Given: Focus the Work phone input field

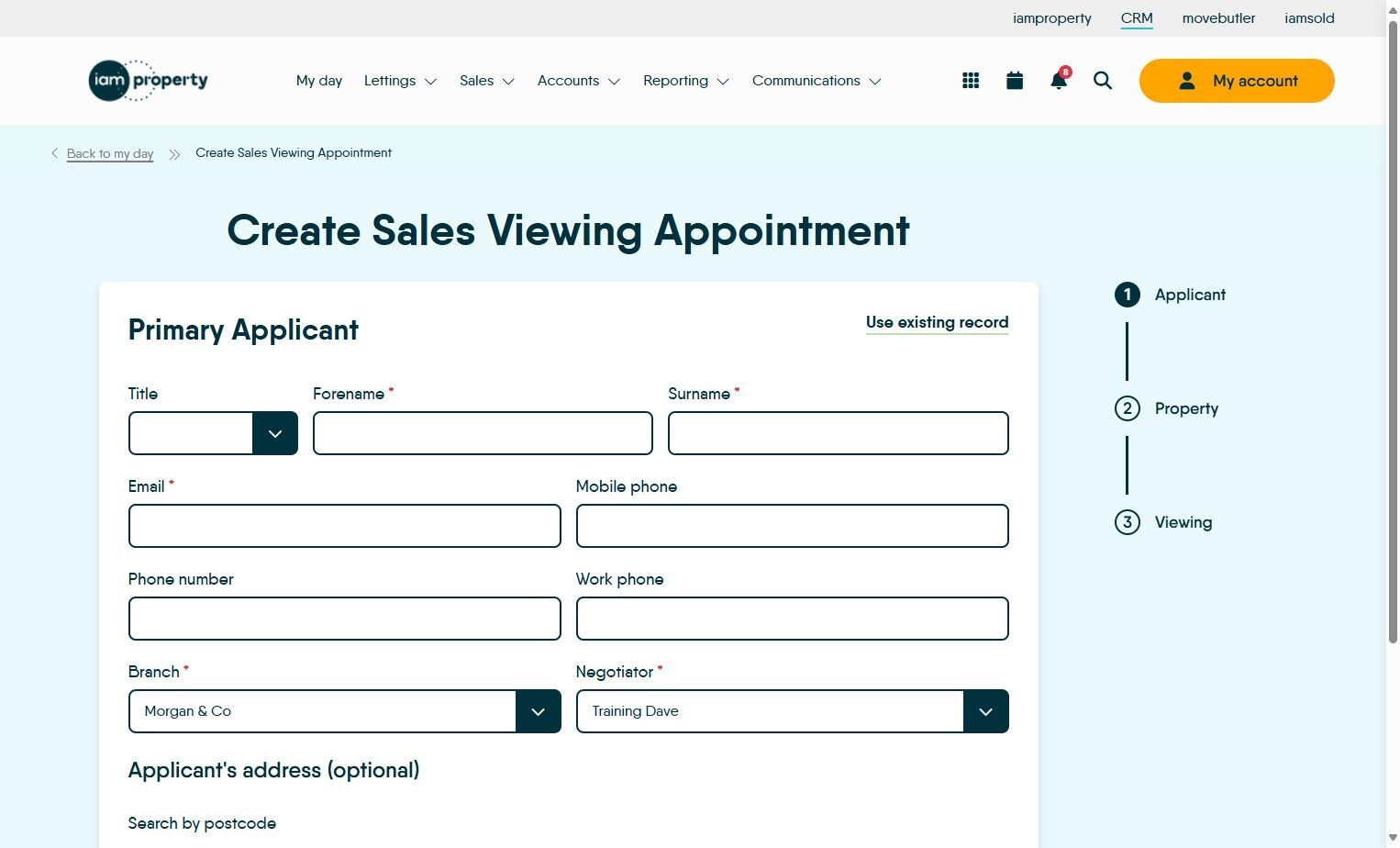Looking at the screenshot, I should pos(793,619).
